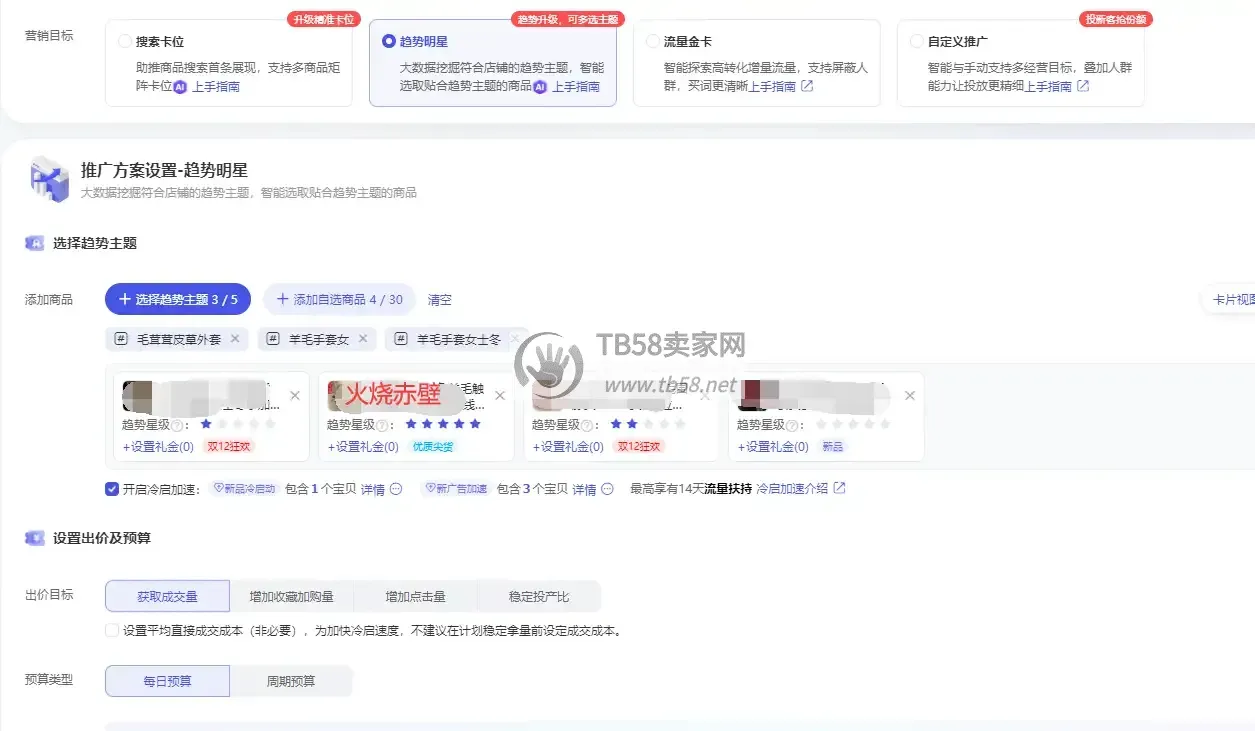Click the 清空 link

click(x=440, y=300)
